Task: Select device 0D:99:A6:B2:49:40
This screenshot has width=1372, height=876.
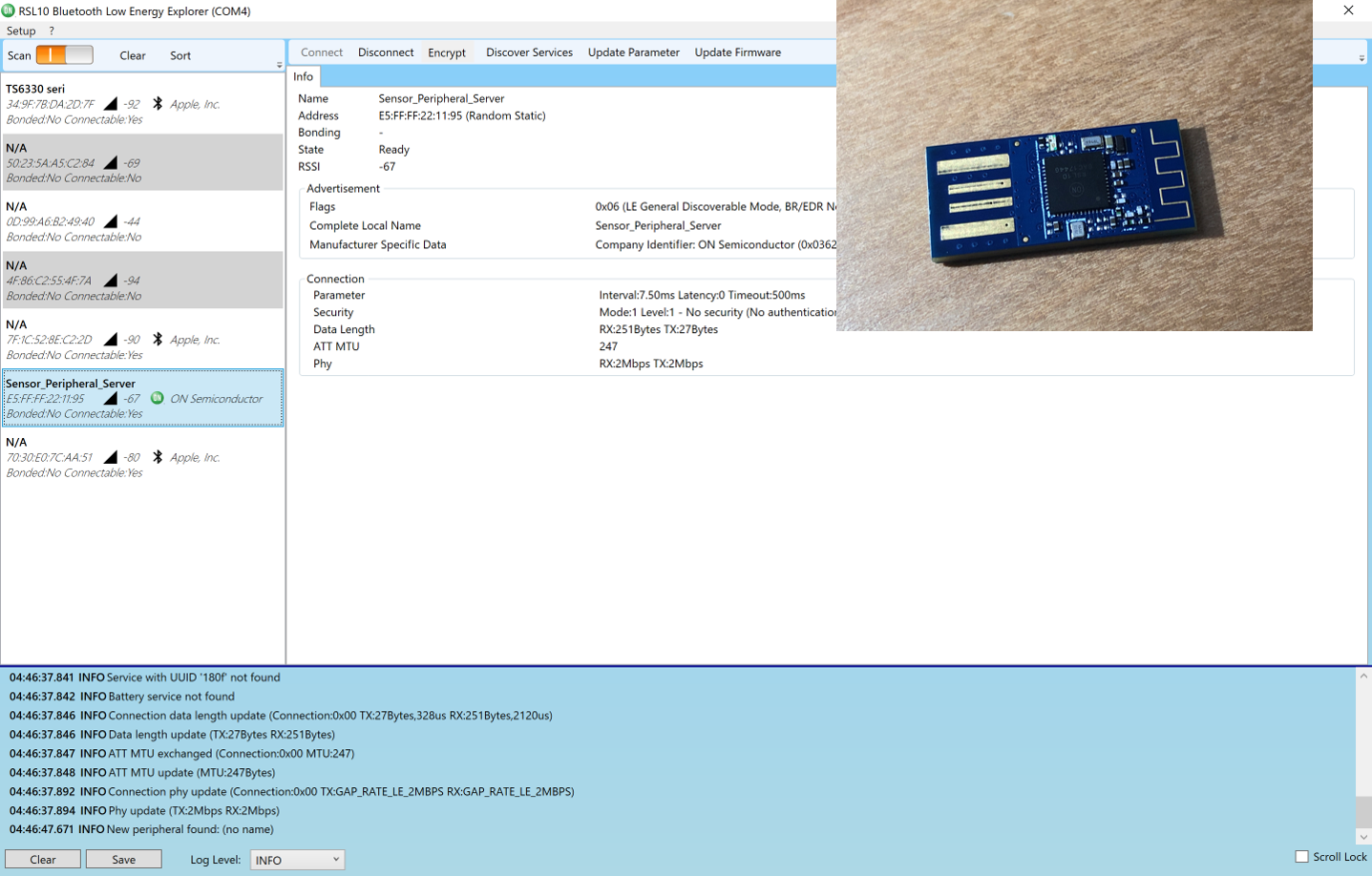Action: (x=142, y=221)
